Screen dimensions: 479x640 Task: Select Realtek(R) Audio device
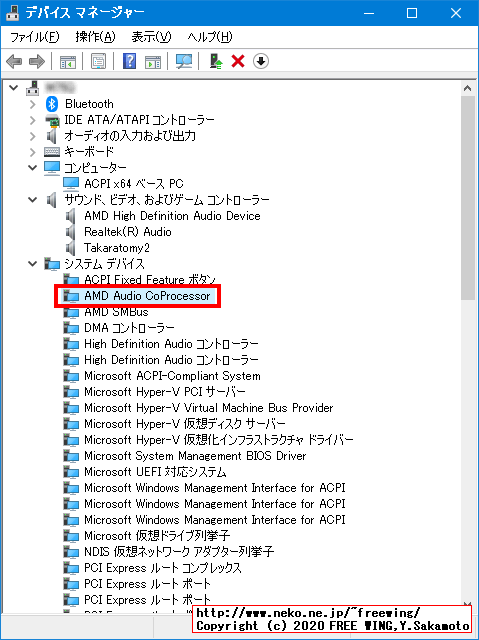[128, 232]
